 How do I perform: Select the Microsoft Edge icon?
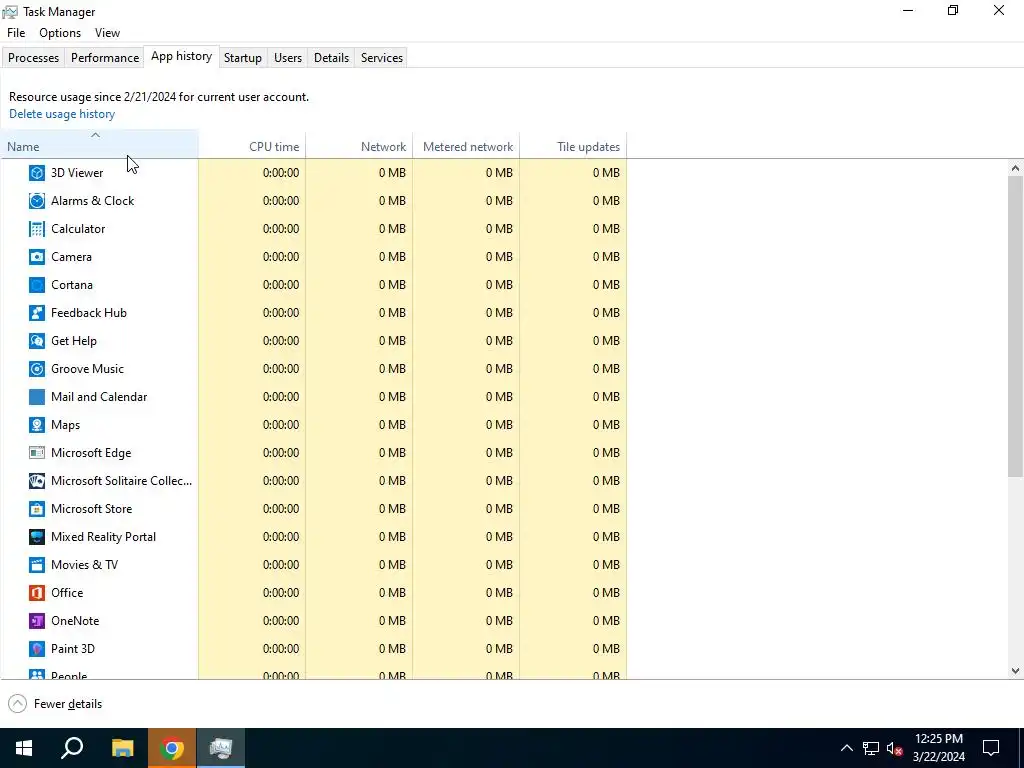click(x=37, y=453)
